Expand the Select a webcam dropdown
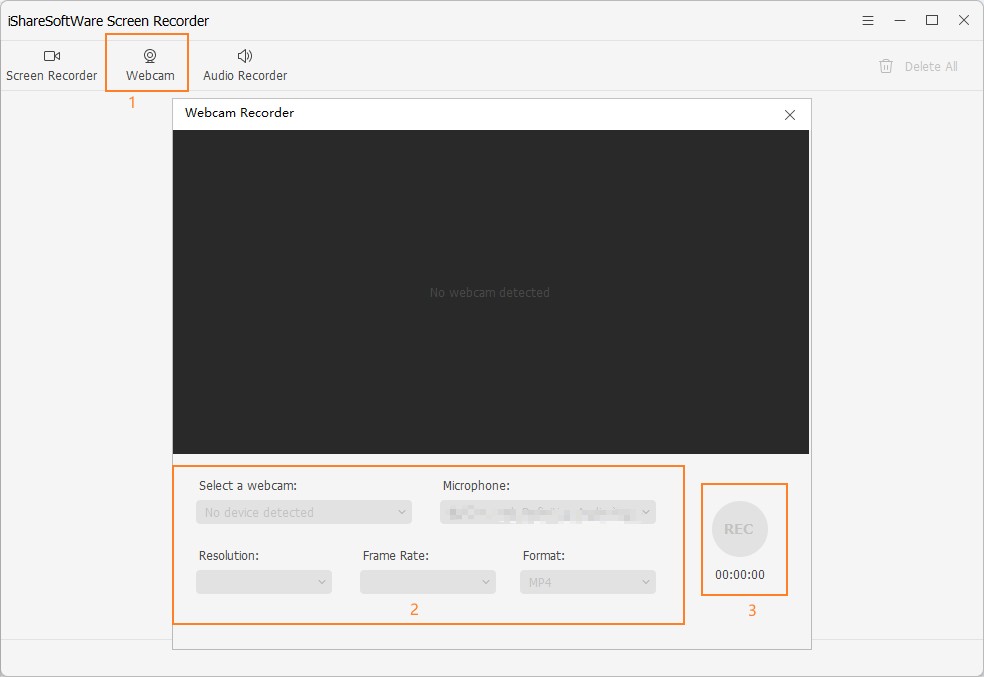The width and height of the screenshot is (984, 677). pyautogui.click(x=304, y=512)
